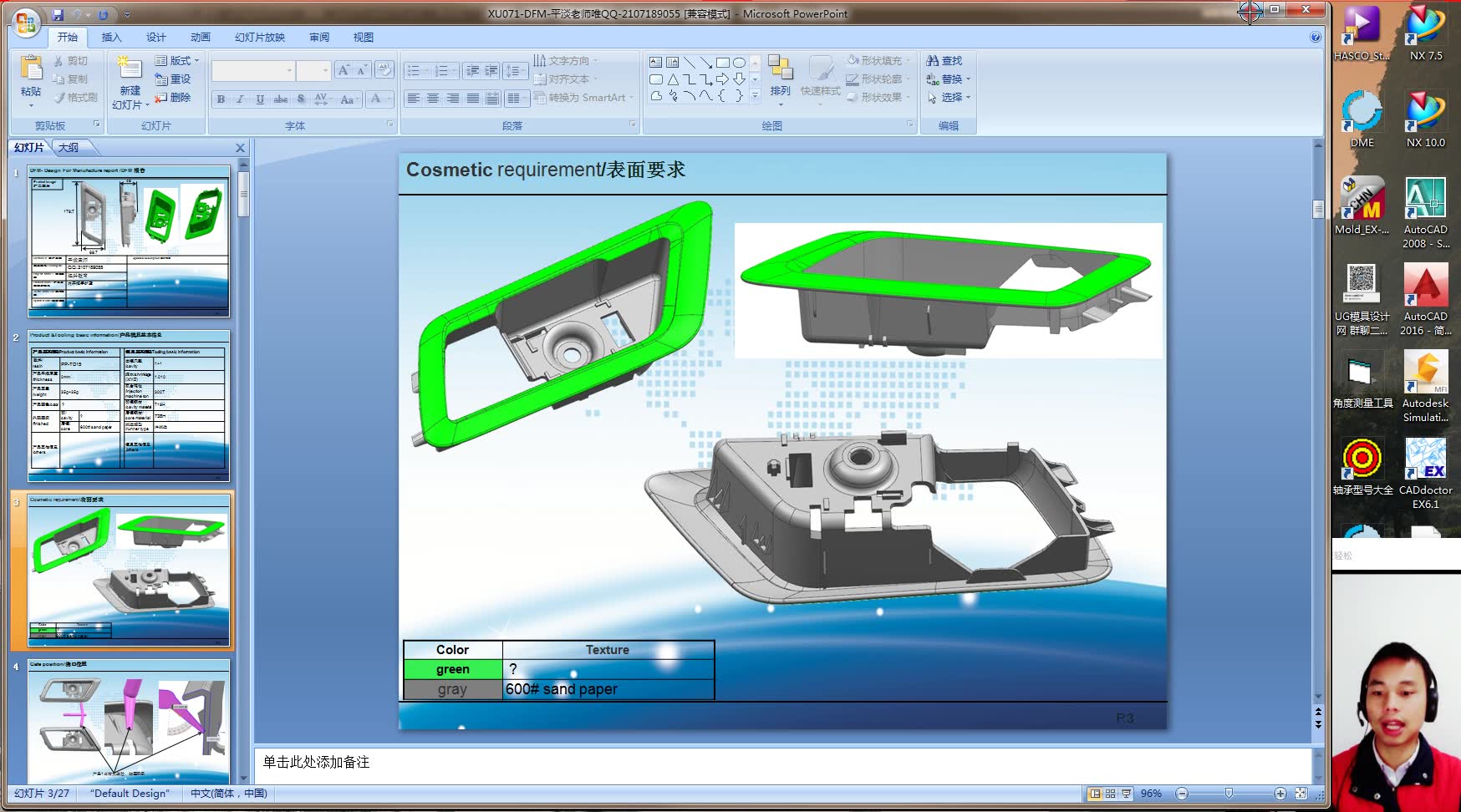Screen dimensions: 1461x812
Task: Copy selection using 复制
Action: [70, 79]
